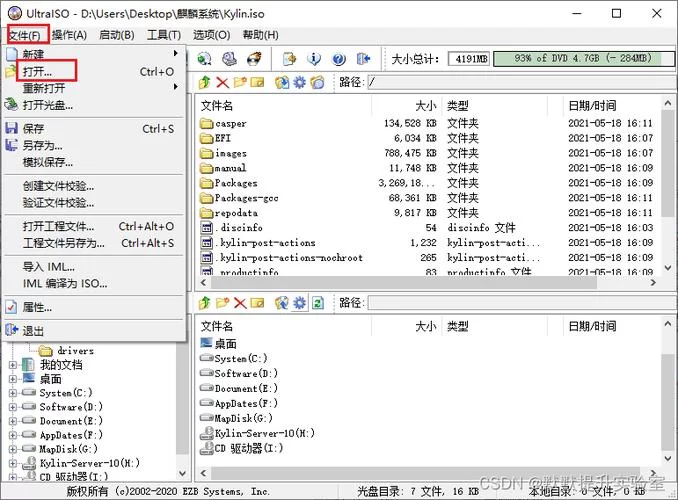
Task: Select the drivers folder in tree
Action: tap(66, 351)
